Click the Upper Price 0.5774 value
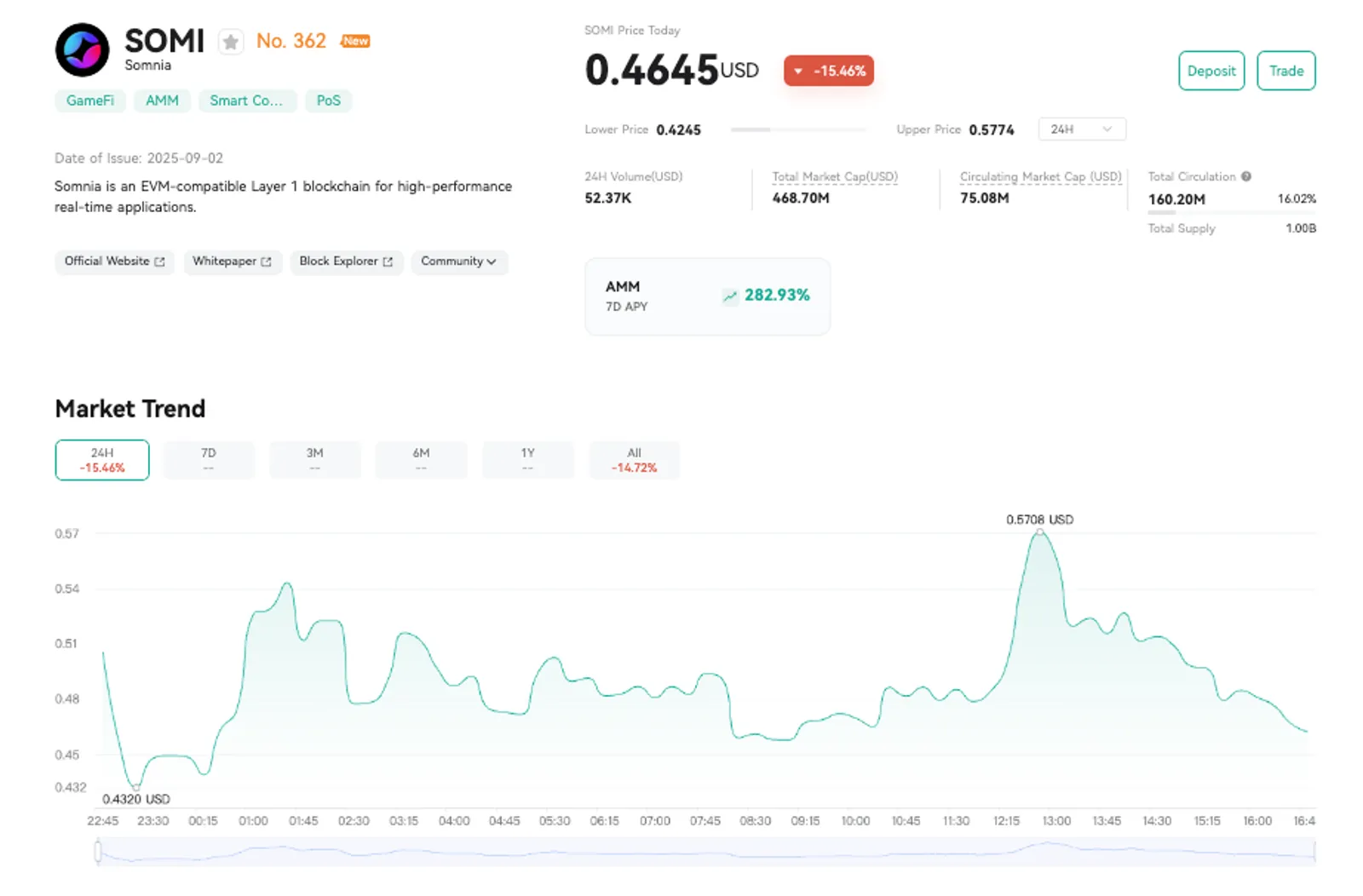Image resolution: width=1363 pixels, height=896 pixels. point(992,129)
